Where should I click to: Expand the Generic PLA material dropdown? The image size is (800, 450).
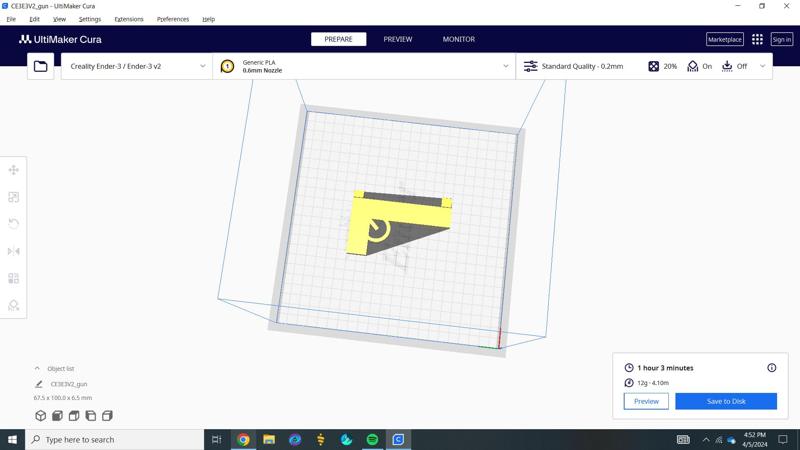point(506,66)
